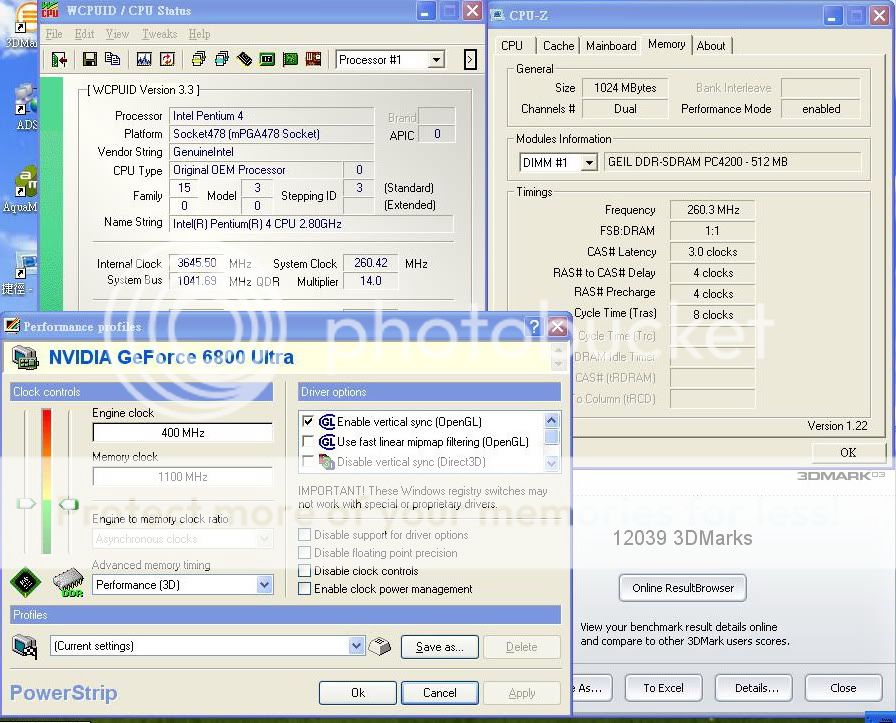Tick the Disable clock controls checkbox
The image size is (896, 723).
tap(305, 571)
